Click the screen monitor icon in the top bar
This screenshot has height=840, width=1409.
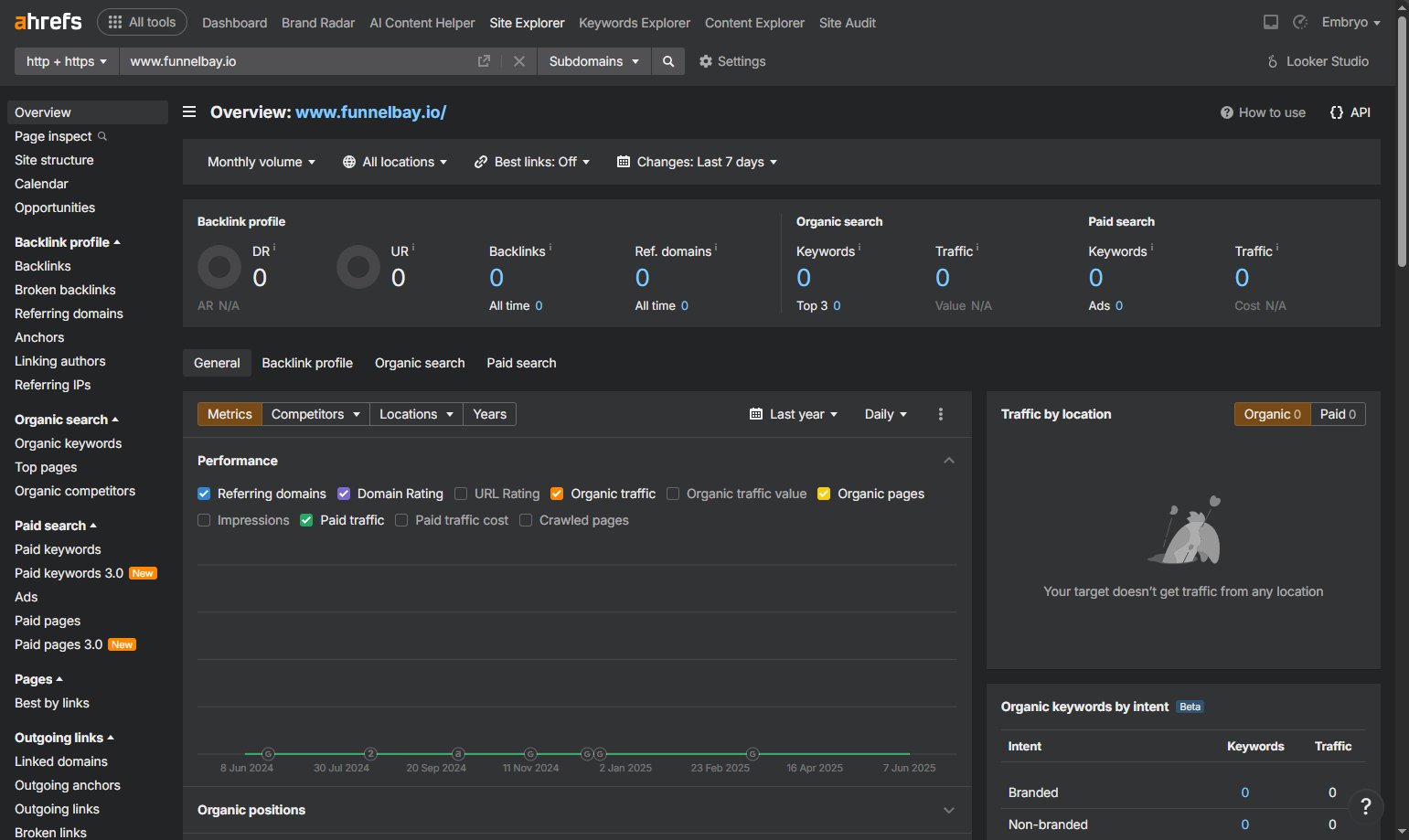pyautogui.click(x=1271, y=22)
